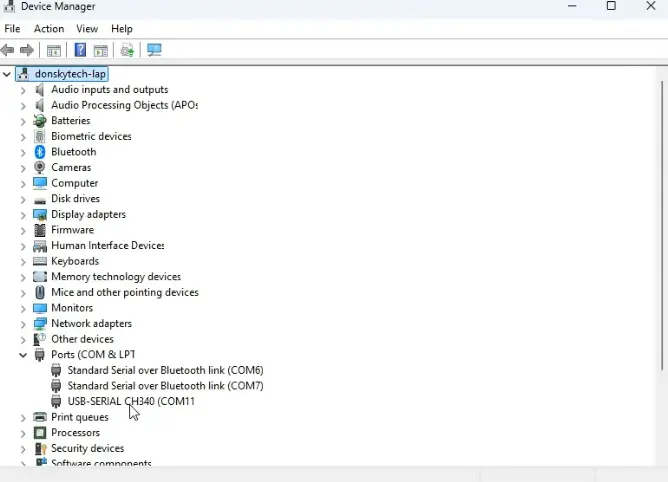Click the Update device driver toolbar icon
This screenshot has height=482, width=668.
(x=127, y=50)
